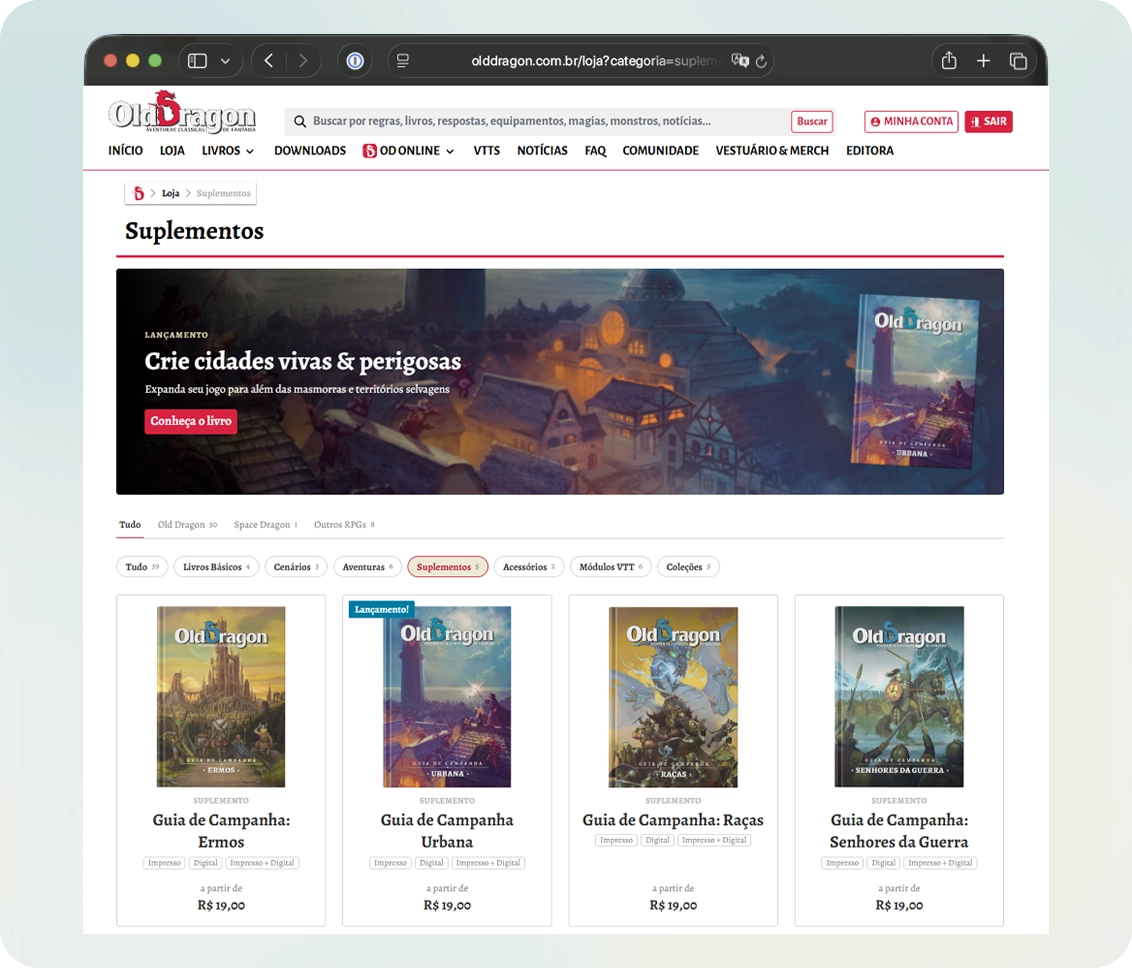Viewport: 1132px width, 968px height.
Task: Open the Editora menu item
Action: (x=870, y=150)
